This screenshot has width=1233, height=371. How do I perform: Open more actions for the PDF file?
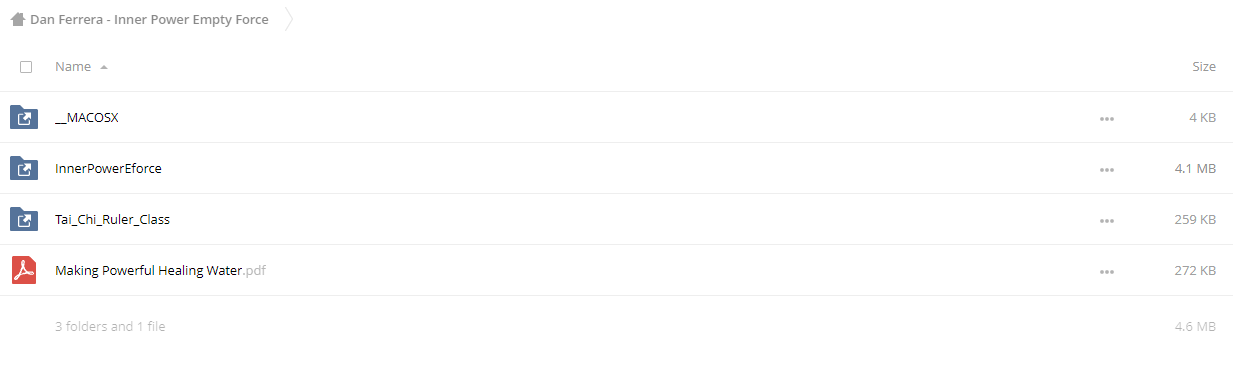1106,271
